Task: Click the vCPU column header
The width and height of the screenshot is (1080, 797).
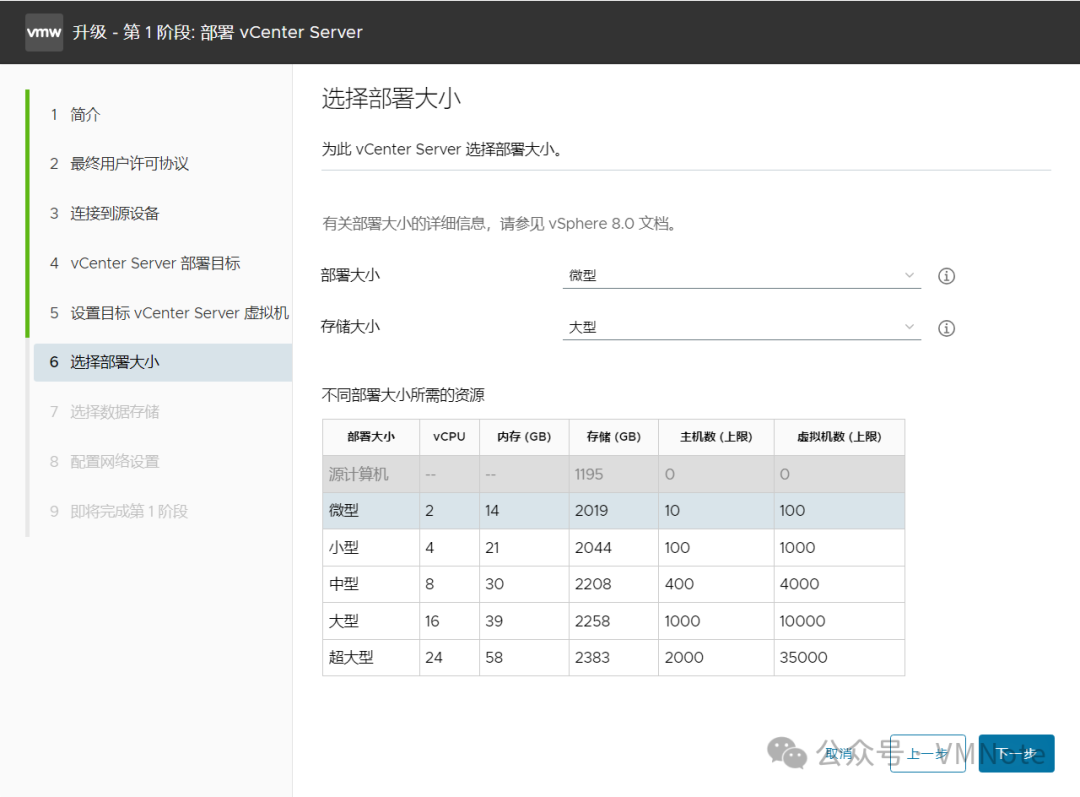Action: point(449,437)
